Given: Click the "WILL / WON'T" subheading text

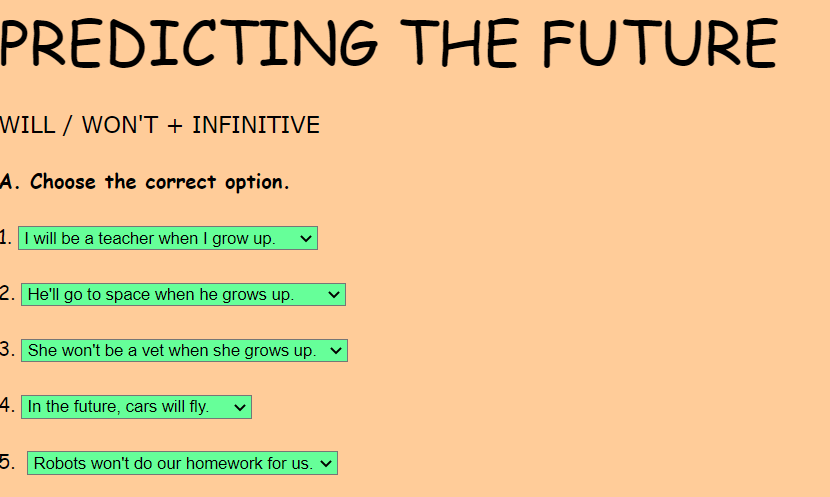Looking at the screenshot, I should [x=79, y=125].
